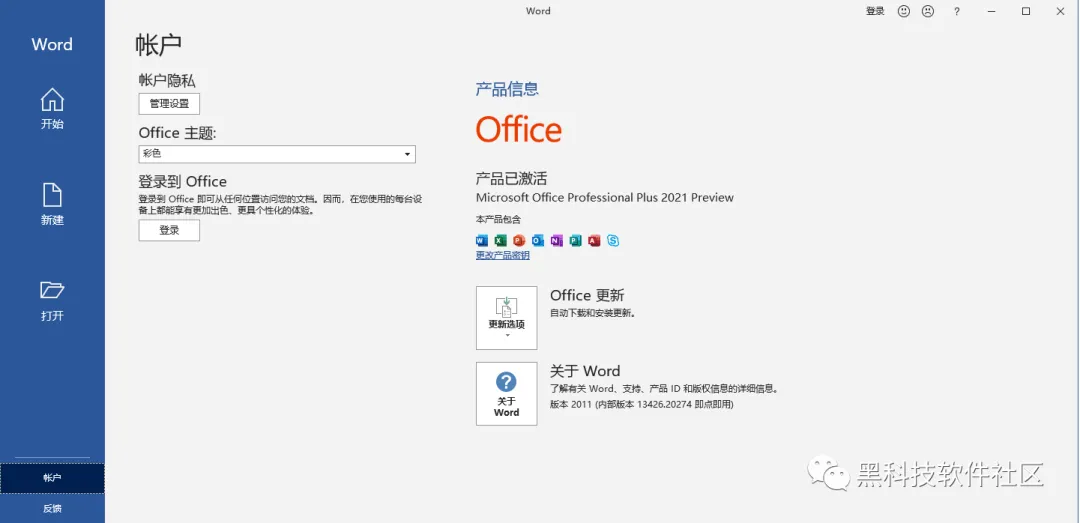
Task: Click the 自动下载和安装更新 text
Action: click(592, 313)
